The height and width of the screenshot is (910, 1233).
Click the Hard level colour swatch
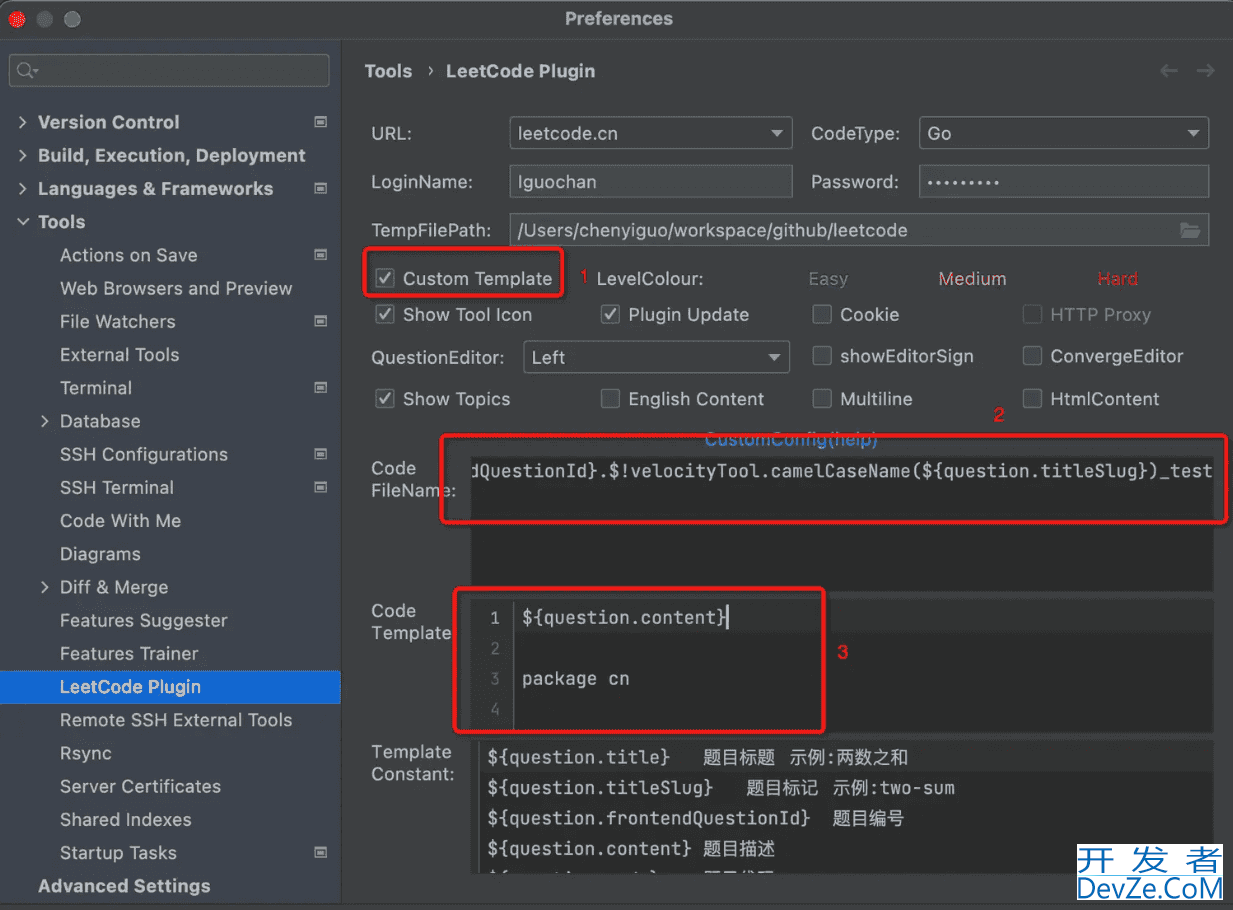coord(1117,279)
